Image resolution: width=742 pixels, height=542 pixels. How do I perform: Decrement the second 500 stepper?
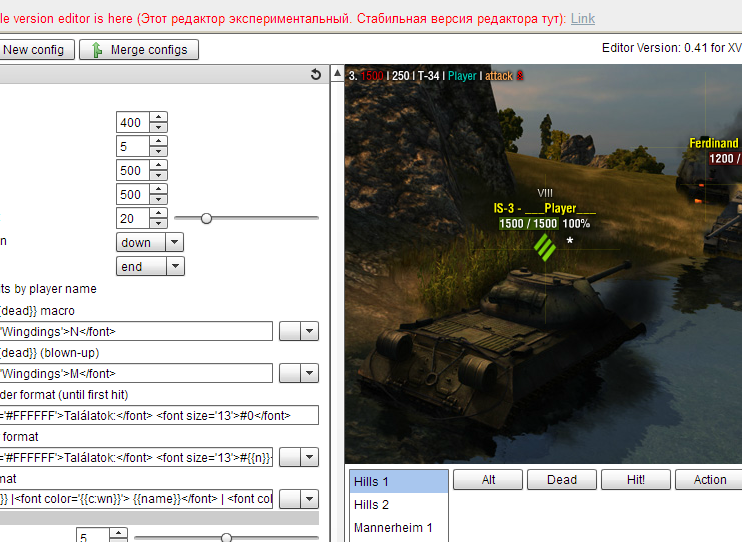(x=159, y=199)
